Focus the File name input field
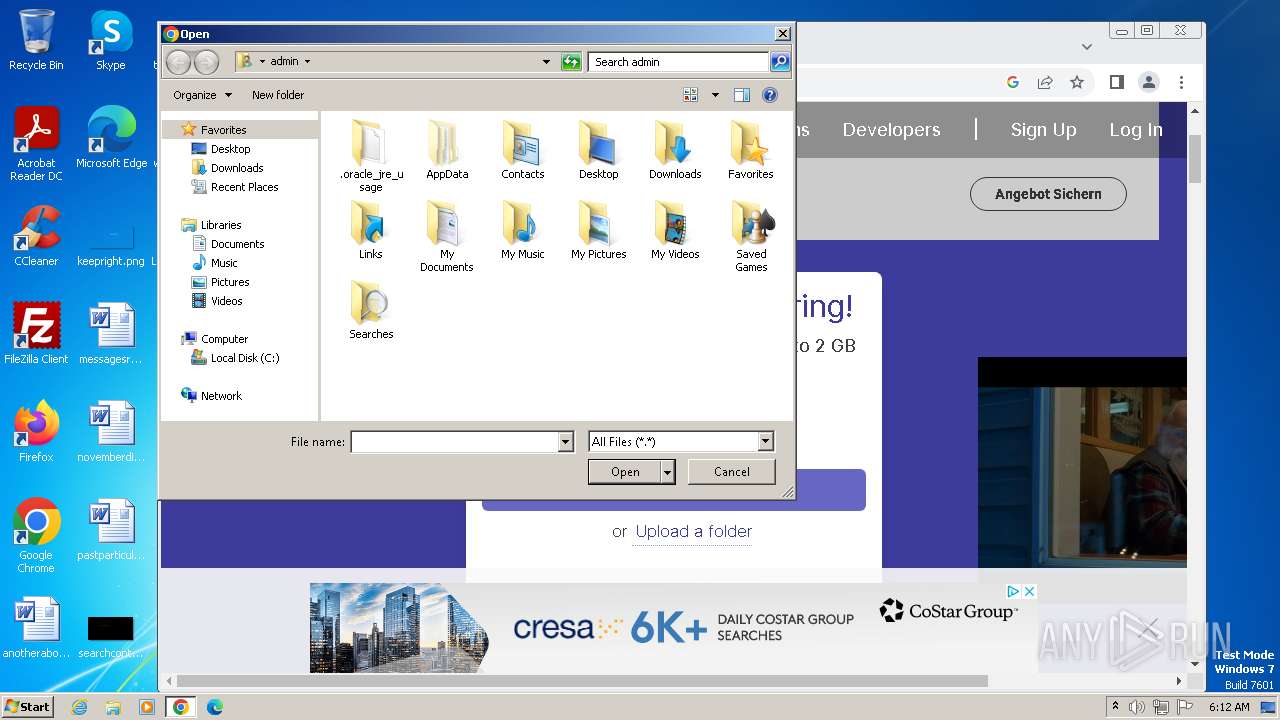This screenshot has width=1280, height=720. point(454,441)
